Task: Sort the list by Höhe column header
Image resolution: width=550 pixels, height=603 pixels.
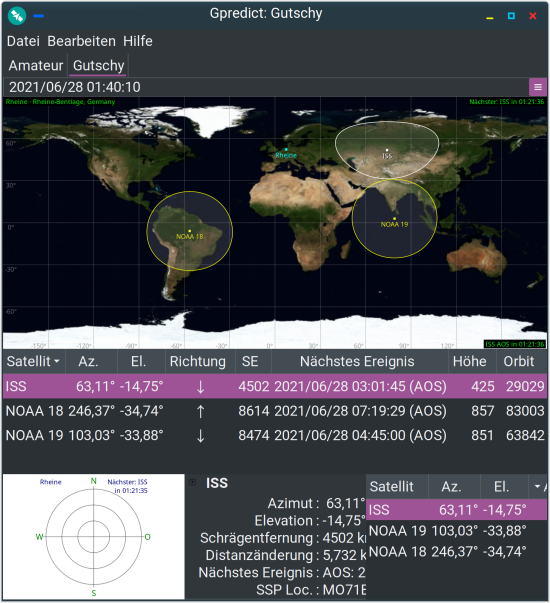Action: (470, 361)
